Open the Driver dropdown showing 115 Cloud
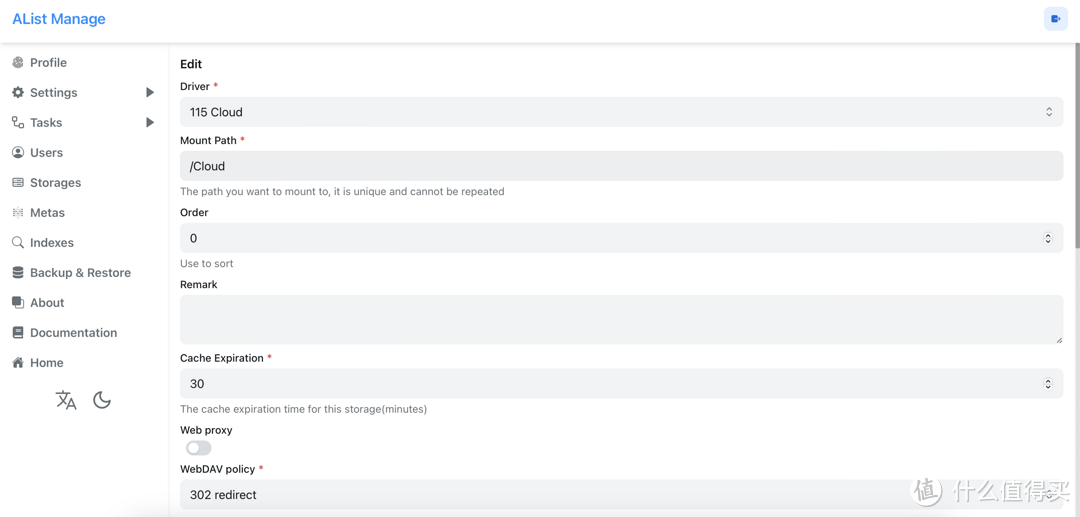The height and width of the screenshot is (517, 1080). pos(620,112)
